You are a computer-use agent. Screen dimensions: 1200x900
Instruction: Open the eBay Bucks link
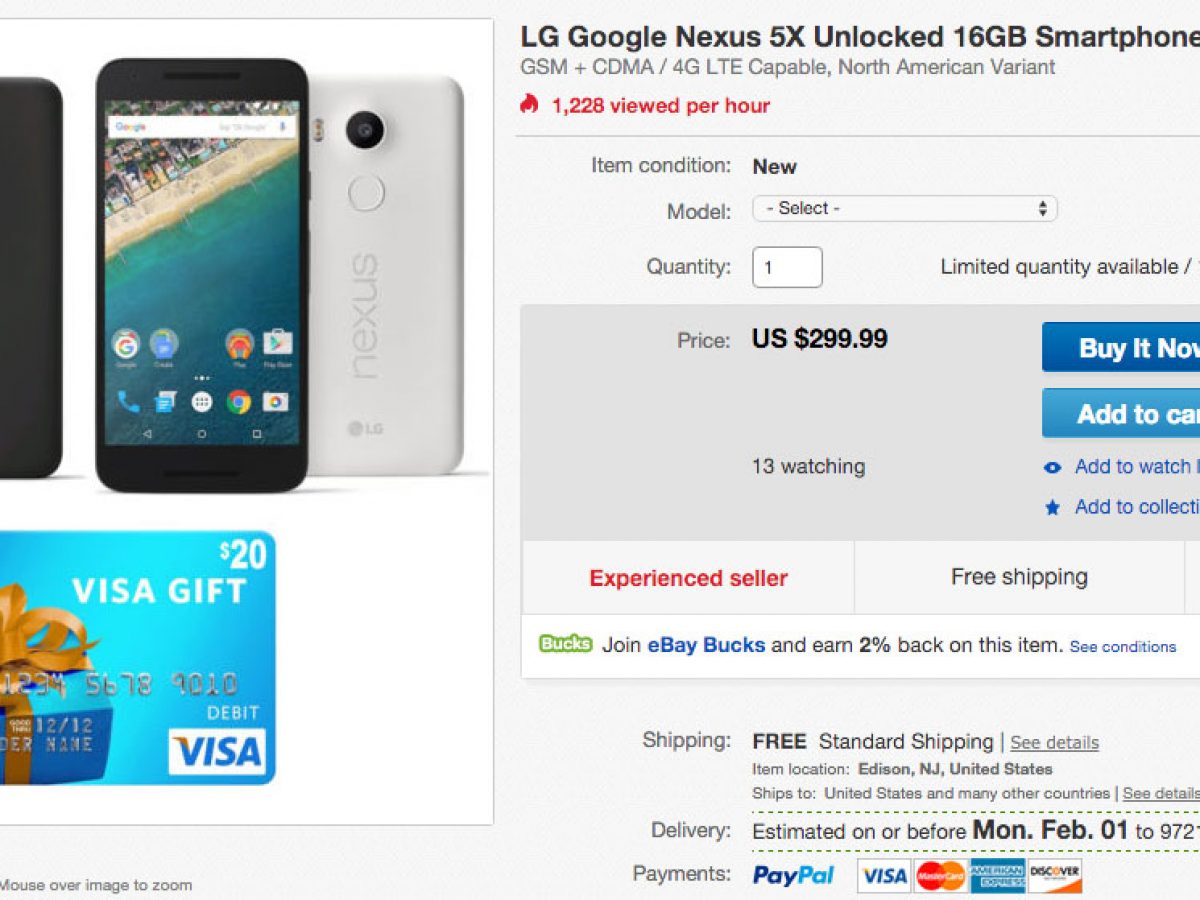pyautogui.click(x=706, y=645)
